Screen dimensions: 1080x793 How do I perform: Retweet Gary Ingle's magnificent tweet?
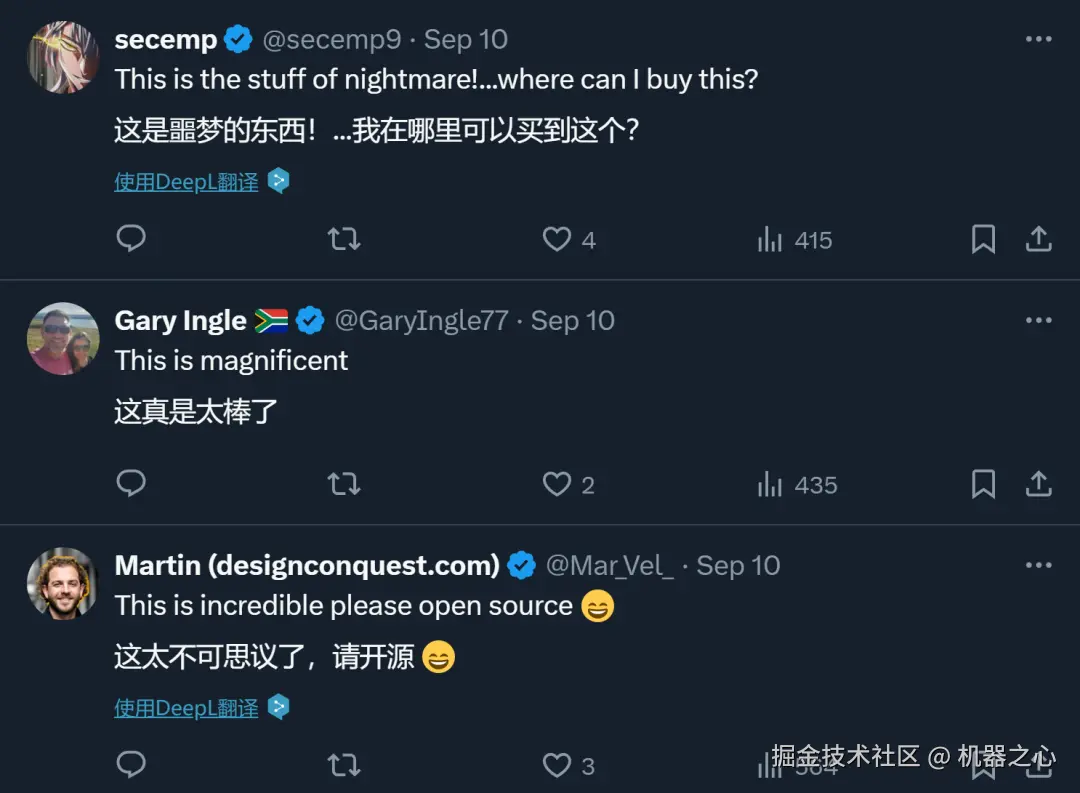pyautogui.click(x=344, y=484)
